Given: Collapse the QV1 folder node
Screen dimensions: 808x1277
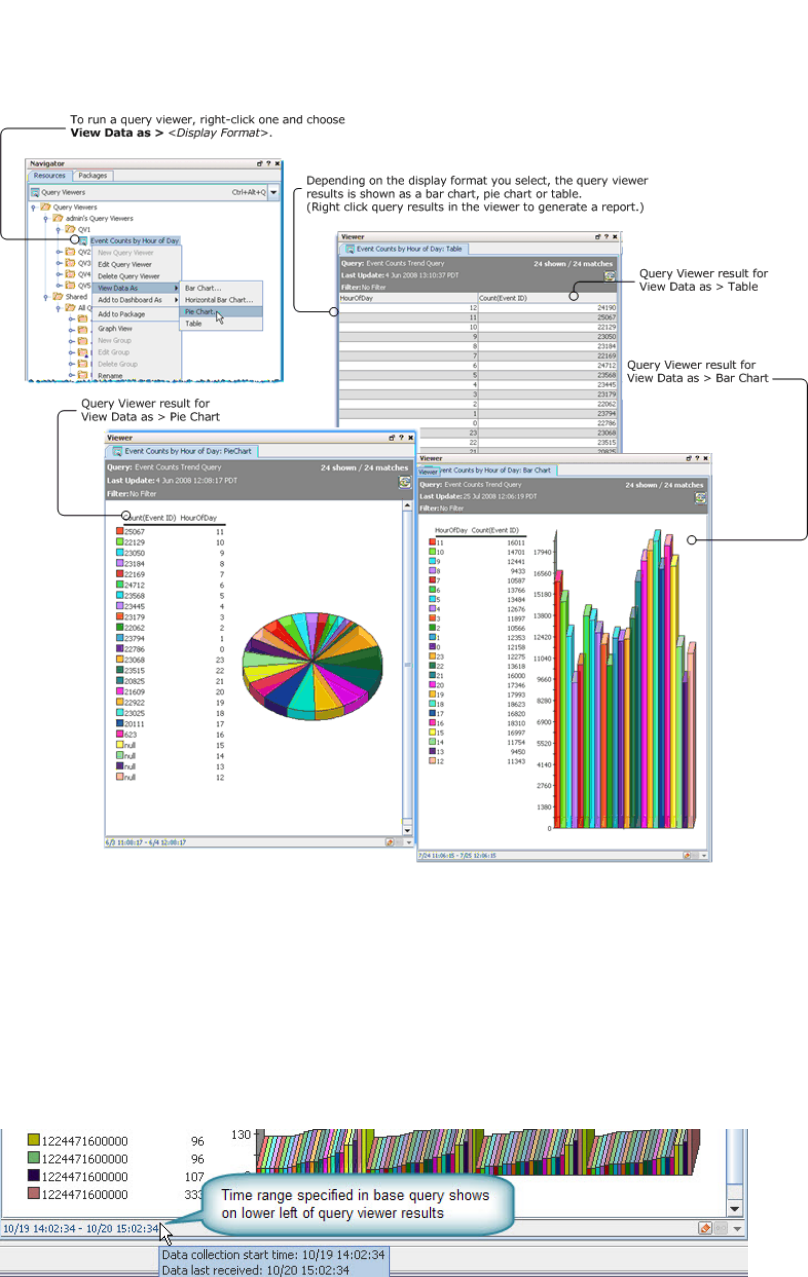Looking at the screenshot, I should (59, 229).
